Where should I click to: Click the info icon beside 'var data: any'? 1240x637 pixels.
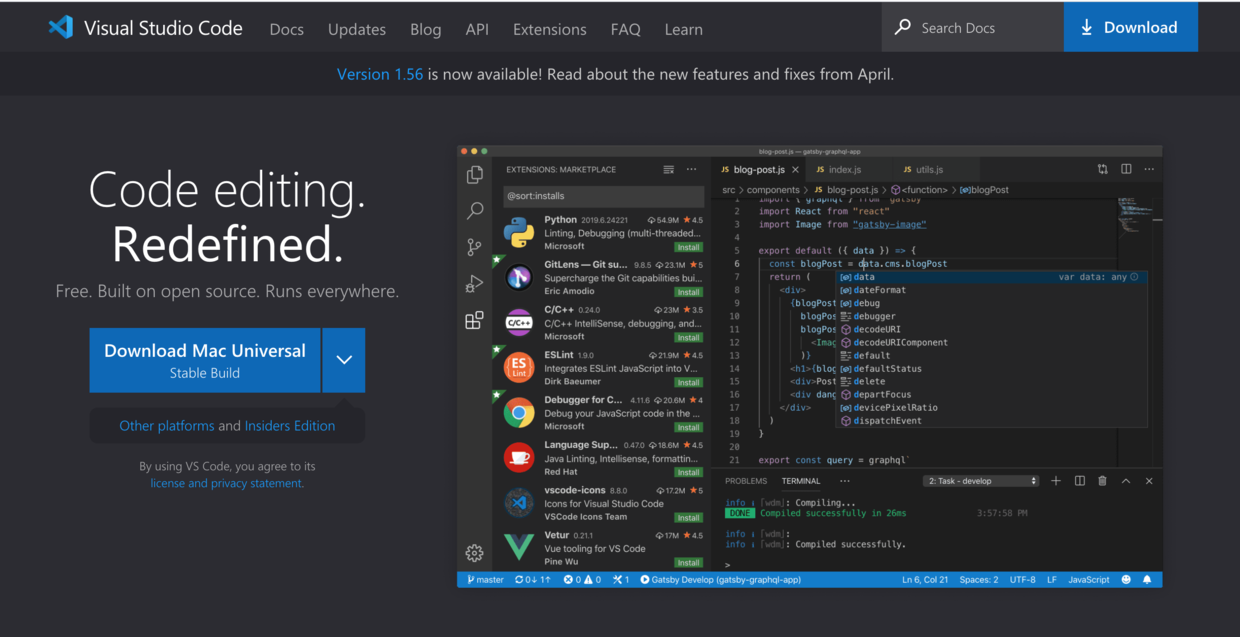pyautogui.click(x=1134, y=277)
